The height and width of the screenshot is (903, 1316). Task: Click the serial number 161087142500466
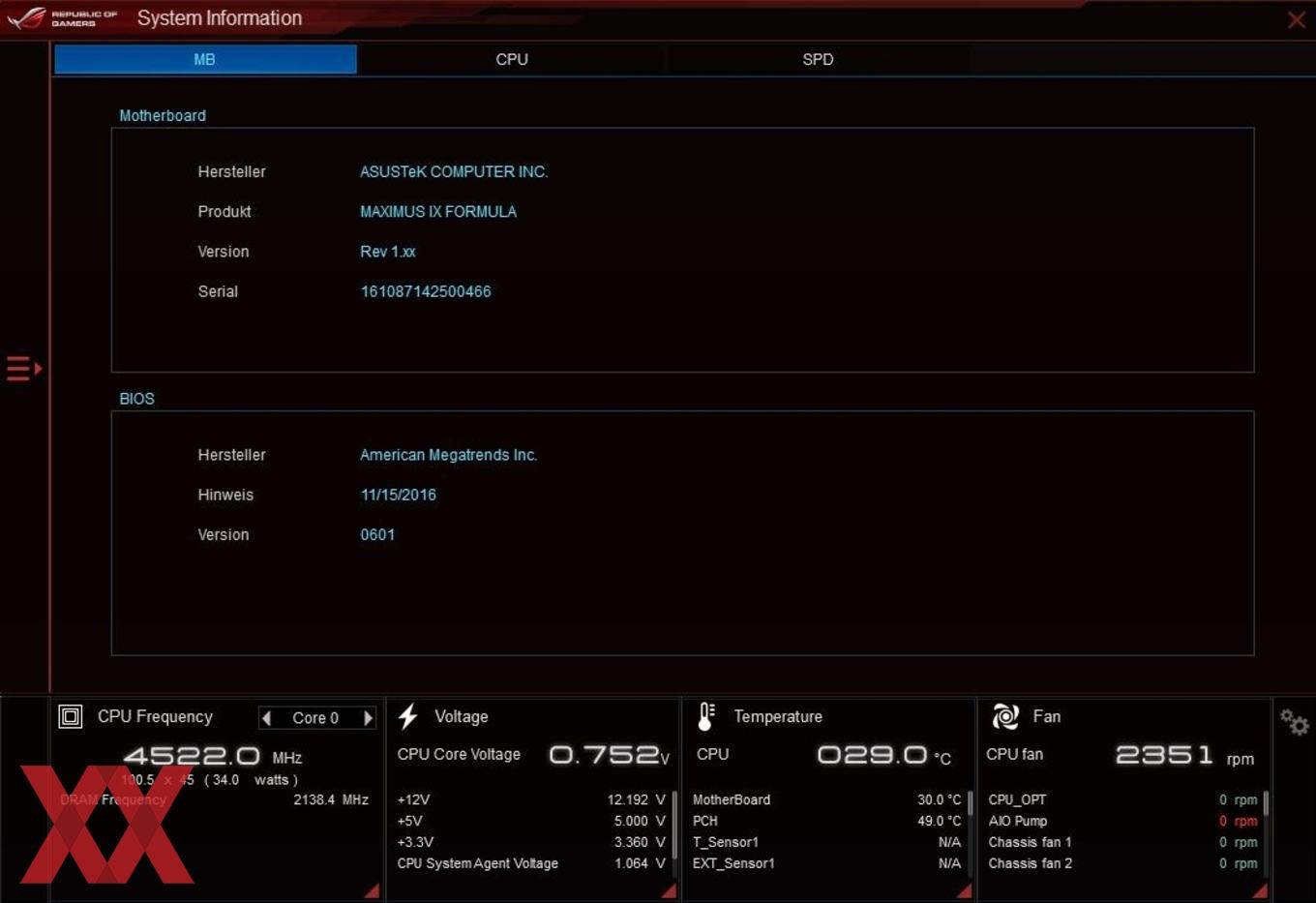426,291
